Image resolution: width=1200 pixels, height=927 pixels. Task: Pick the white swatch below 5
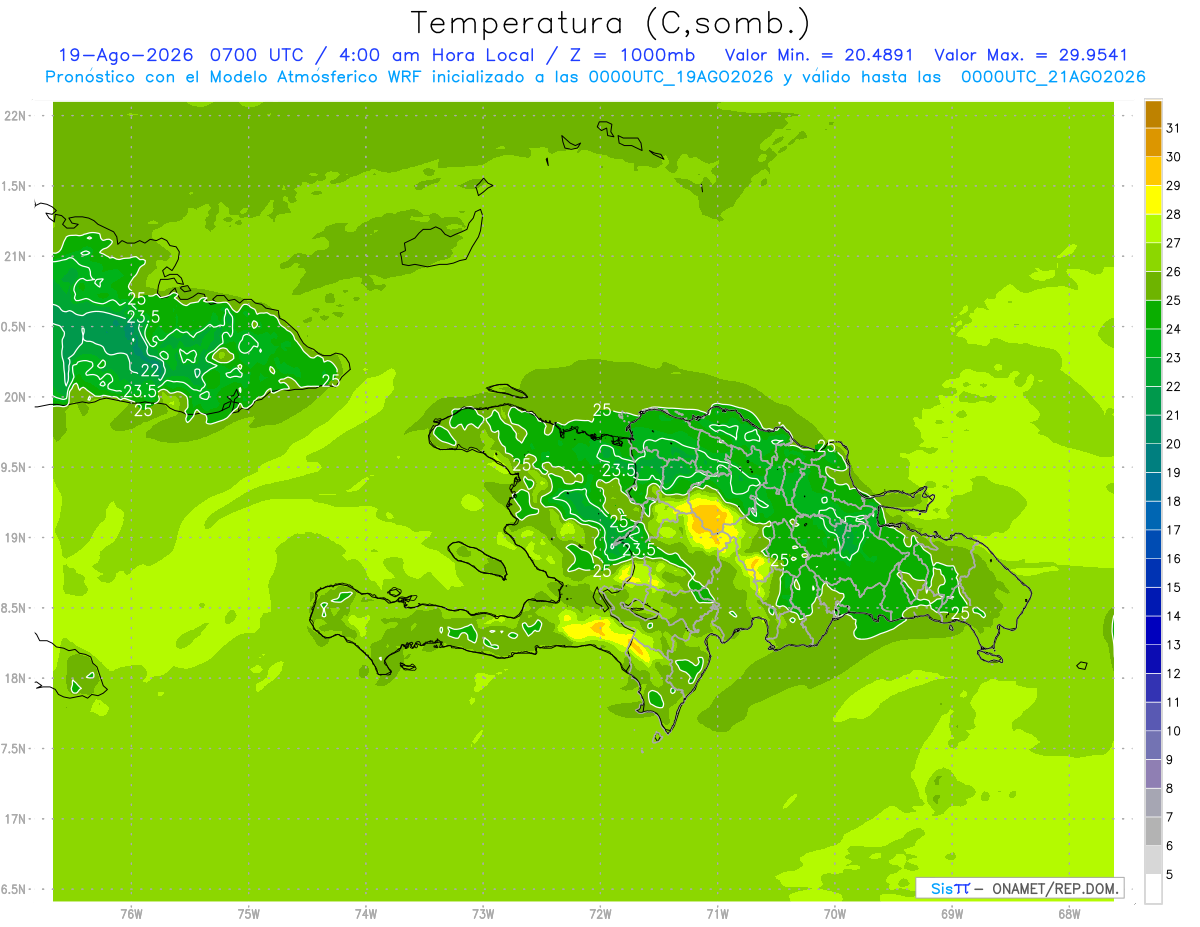point(1153,889)
